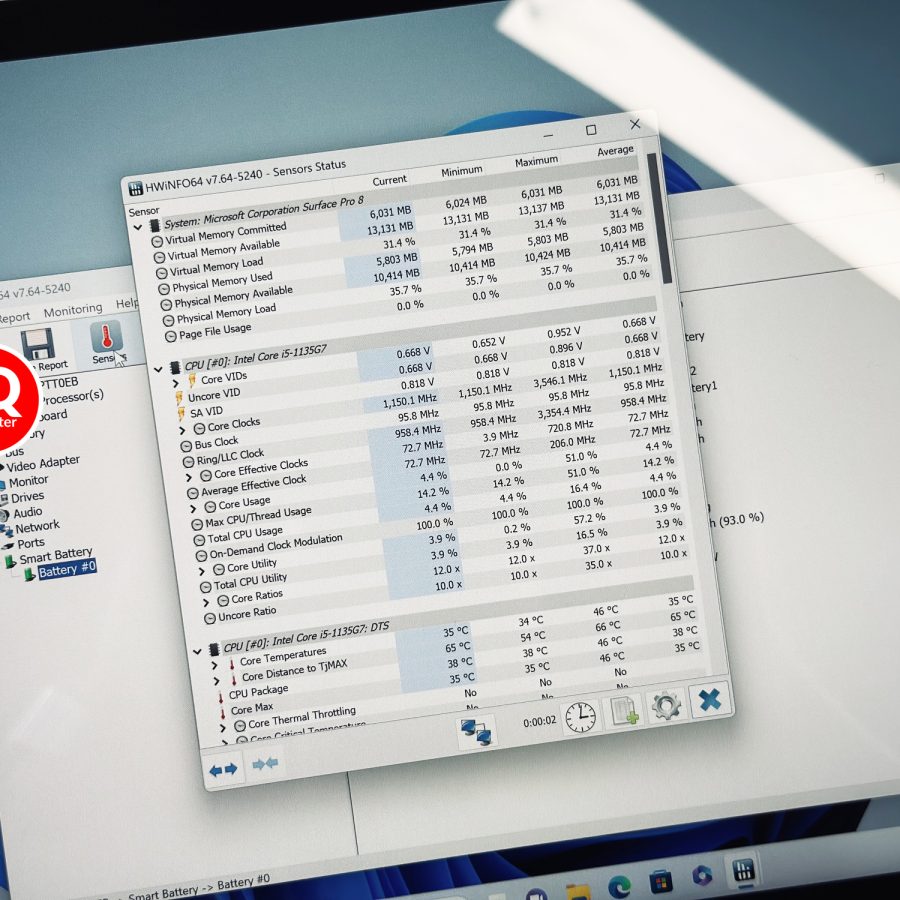Reset min/max values with the clock icon
The height and width of the screenshot is (900, 900).
tap(580, 717)
